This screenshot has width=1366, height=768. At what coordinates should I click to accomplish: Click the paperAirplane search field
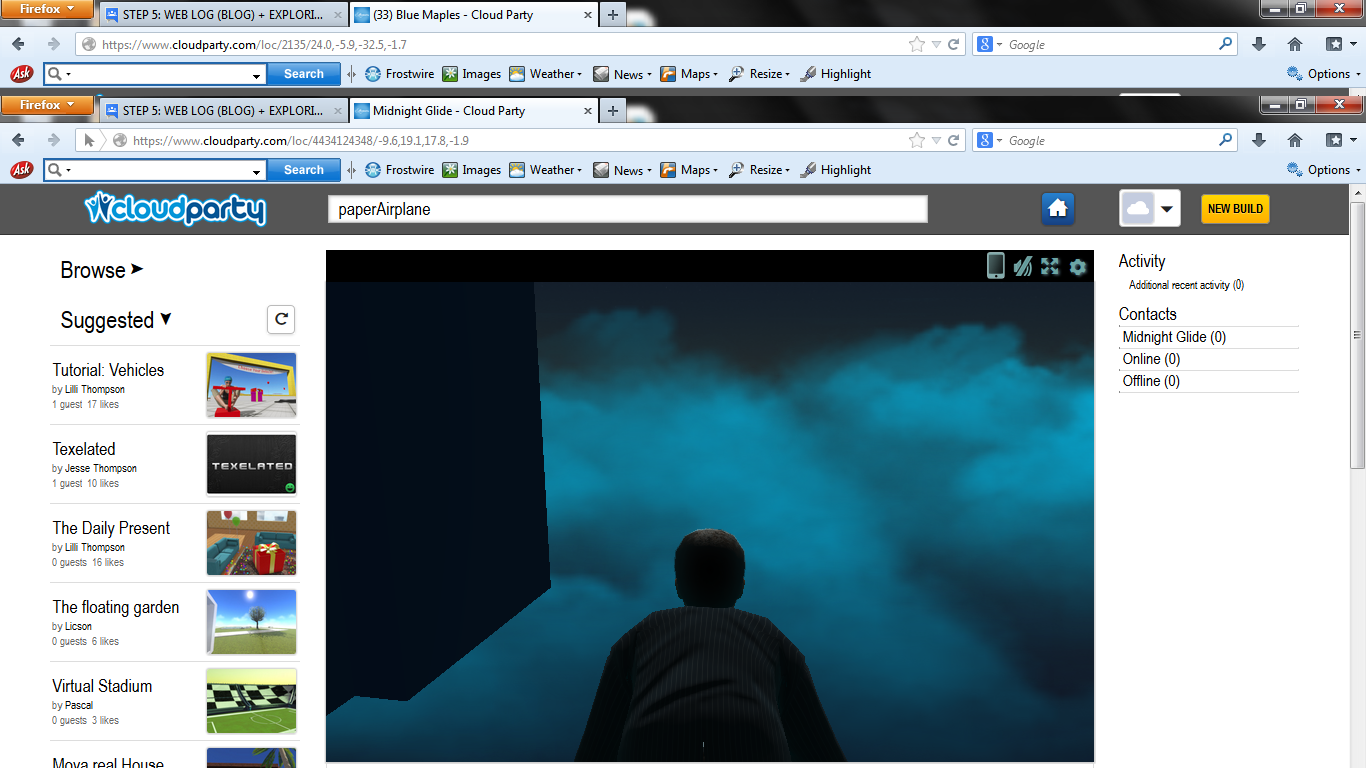tap(628, 209)
